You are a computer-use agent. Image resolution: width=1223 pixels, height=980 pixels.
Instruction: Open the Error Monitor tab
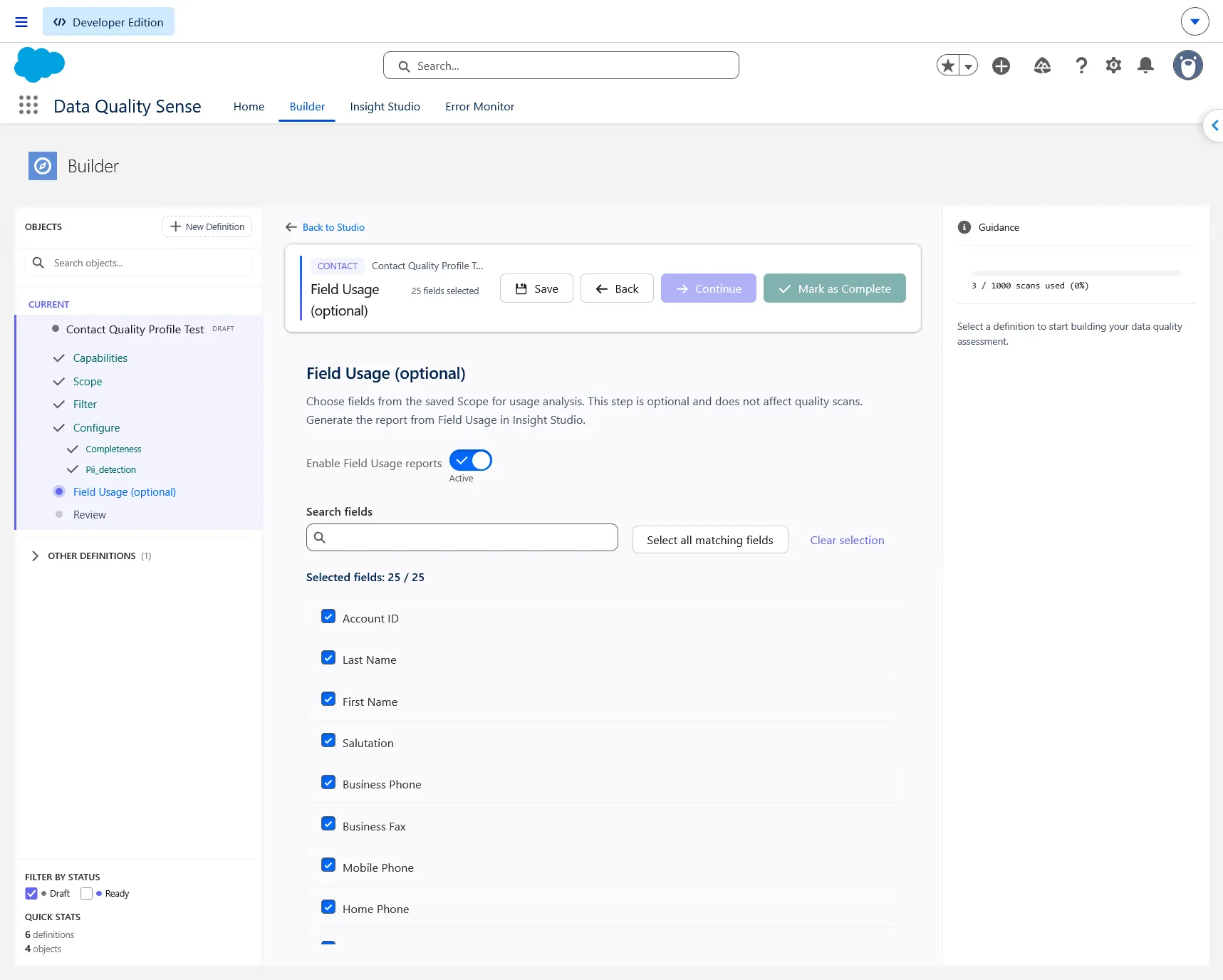pyautogui.click(x=479, y=106)
